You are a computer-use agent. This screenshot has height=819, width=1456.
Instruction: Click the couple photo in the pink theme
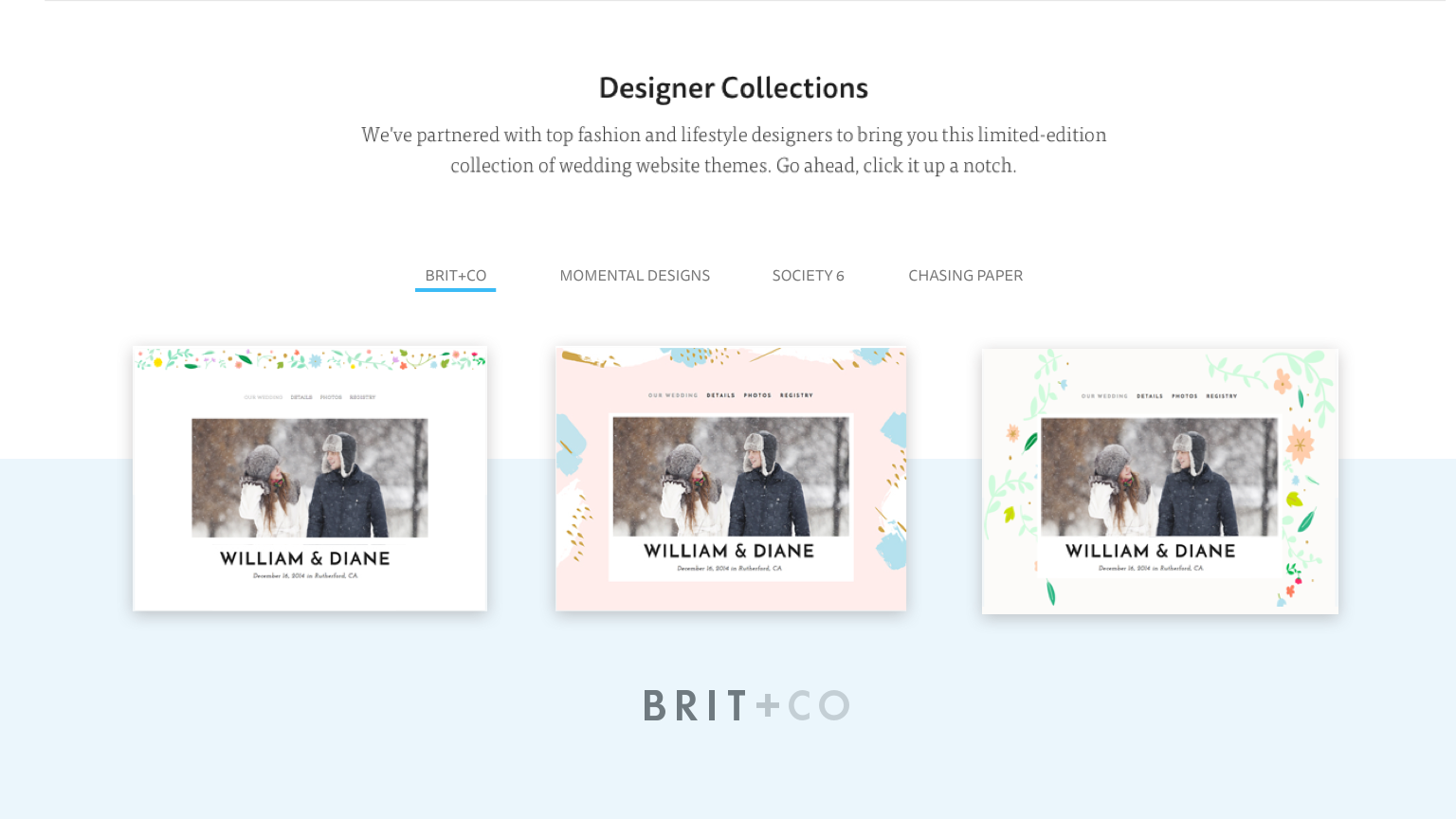coord(731,476)
